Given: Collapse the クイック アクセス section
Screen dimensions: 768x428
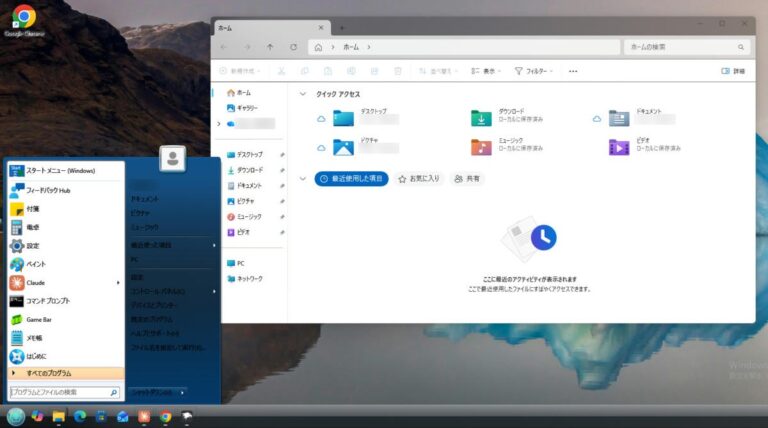Looking at the screenshot, I should pos(303,94).
